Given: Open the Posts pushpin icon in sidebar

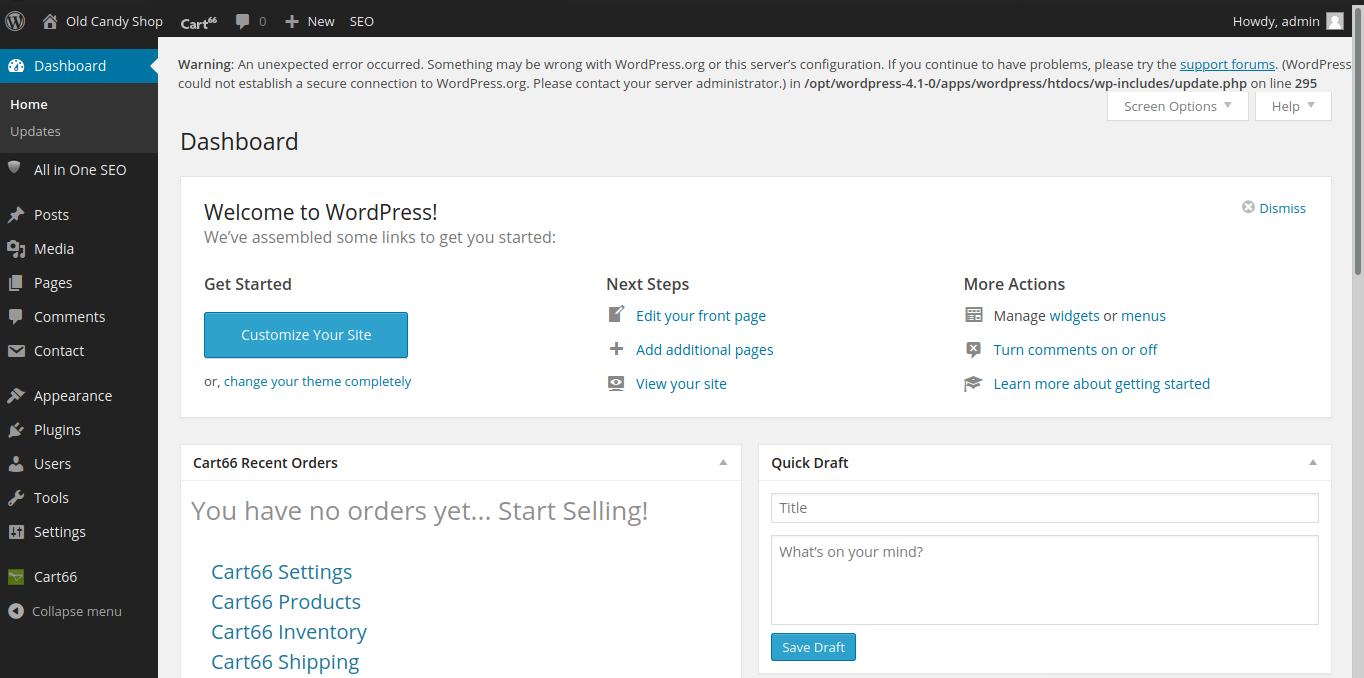Looking at the screenshot, I should click(16, 215).
